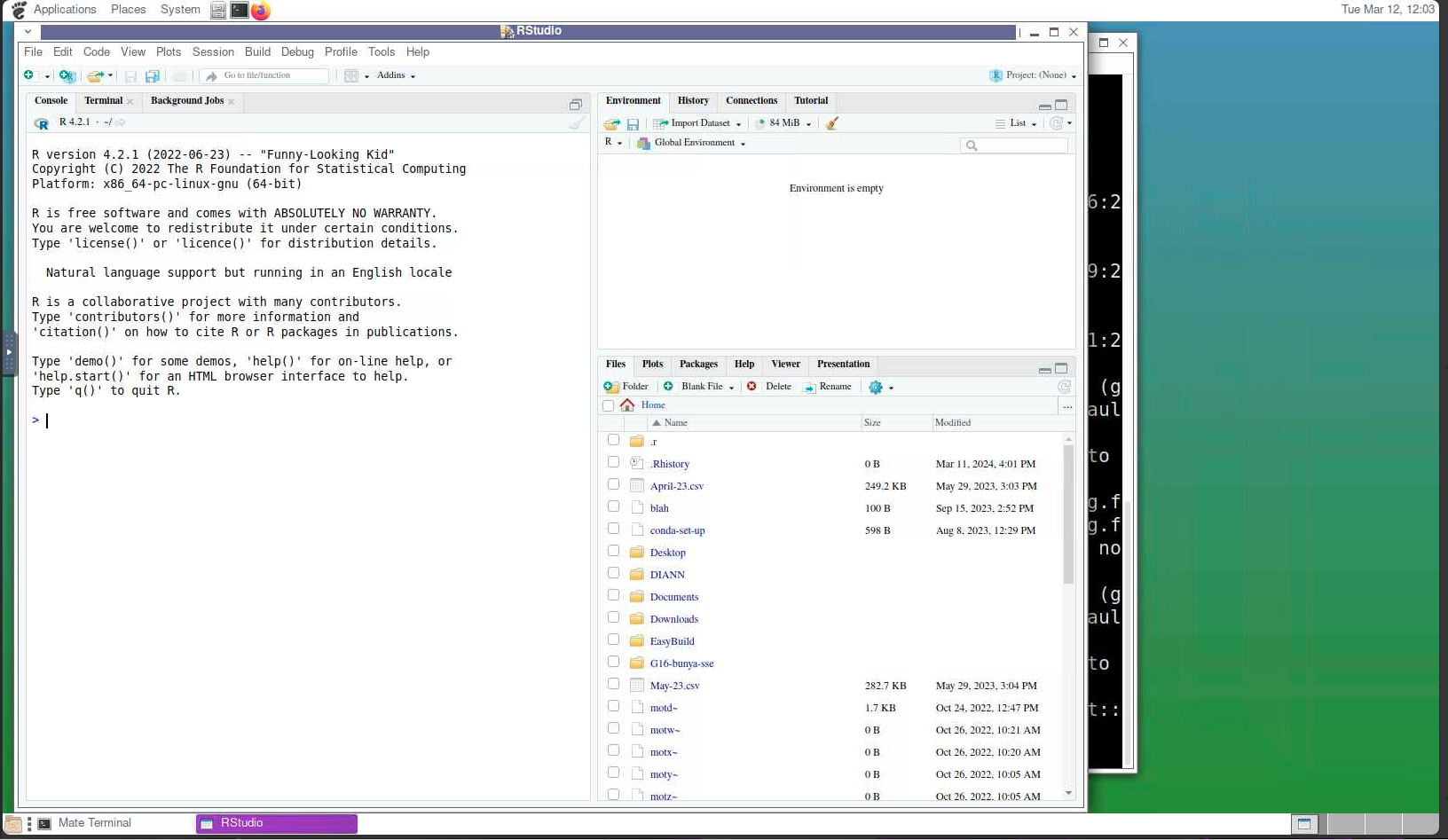Click the Go to file/function field

coord(264,76)
